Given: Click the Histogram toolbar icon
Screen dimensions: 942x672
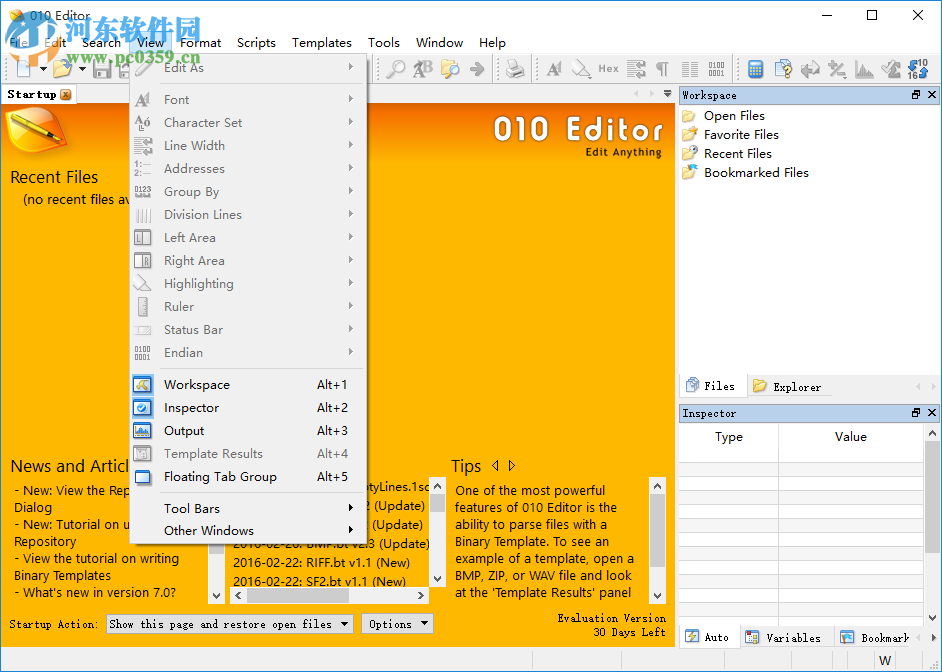Looking at the screenshot, I should 864,69.
